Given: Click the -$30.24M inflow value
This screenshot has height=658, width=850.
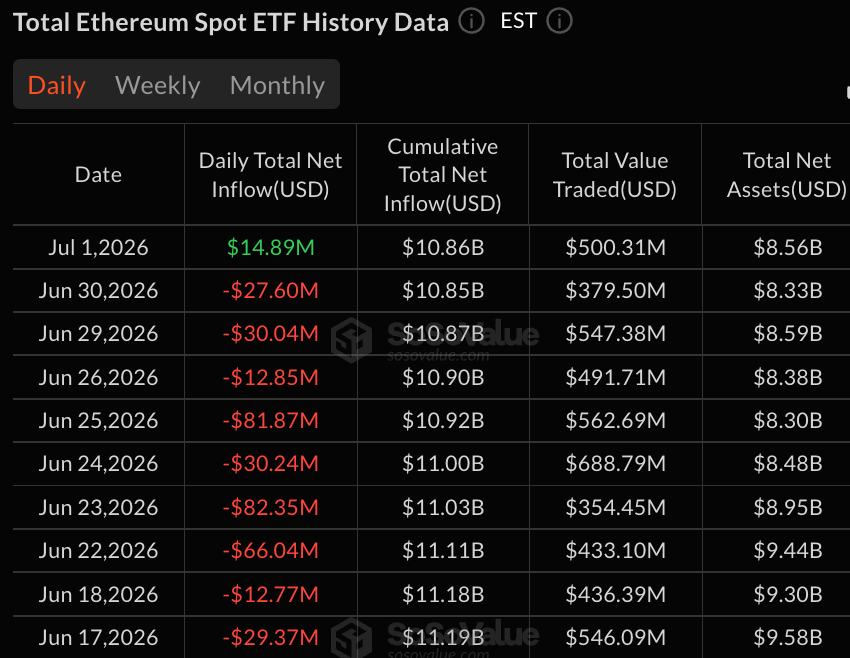Looking at the screenshot, I should click(x=271, y=463).
